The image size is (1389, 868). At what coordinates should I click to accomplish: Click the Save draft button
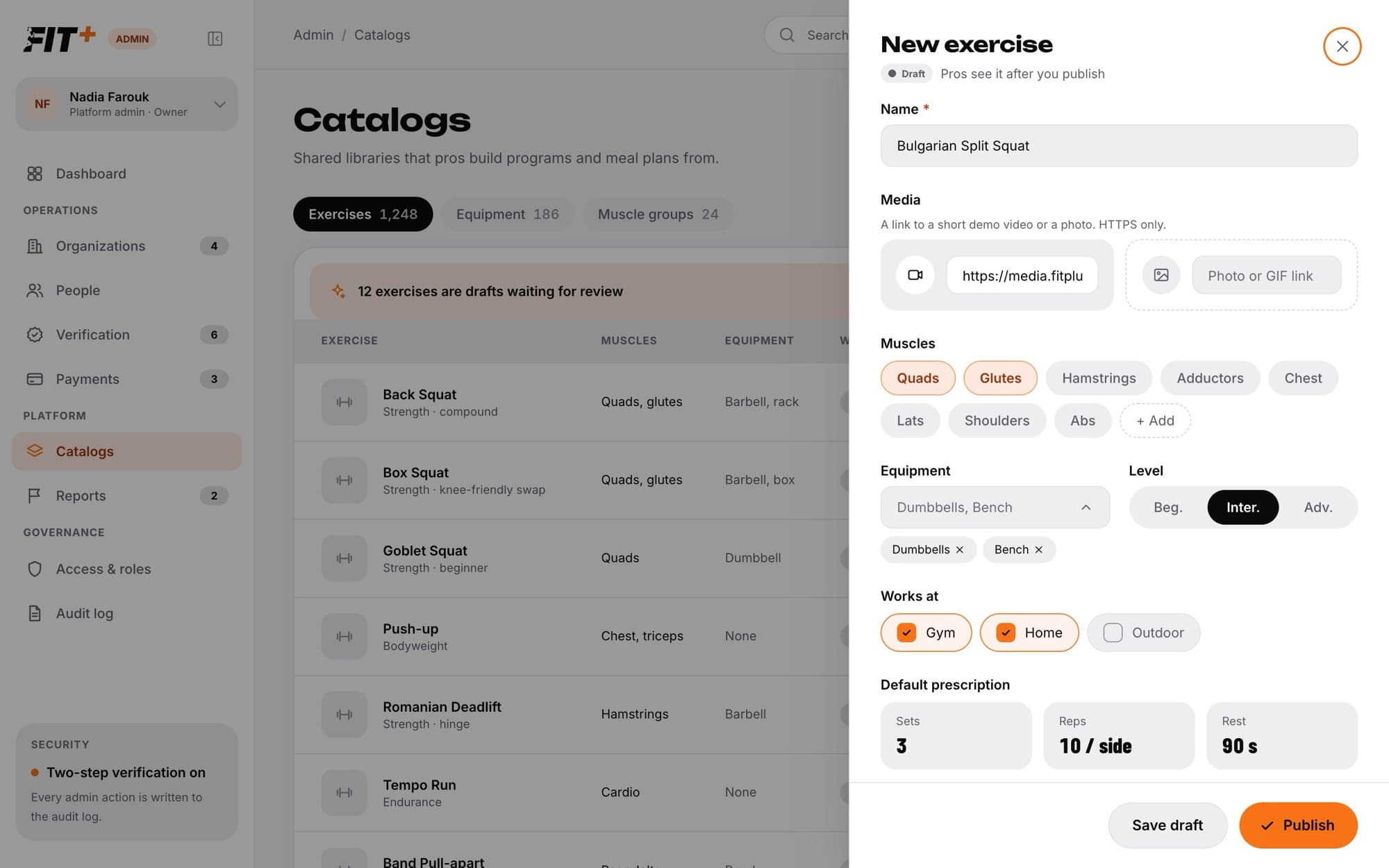point(1167,825)
